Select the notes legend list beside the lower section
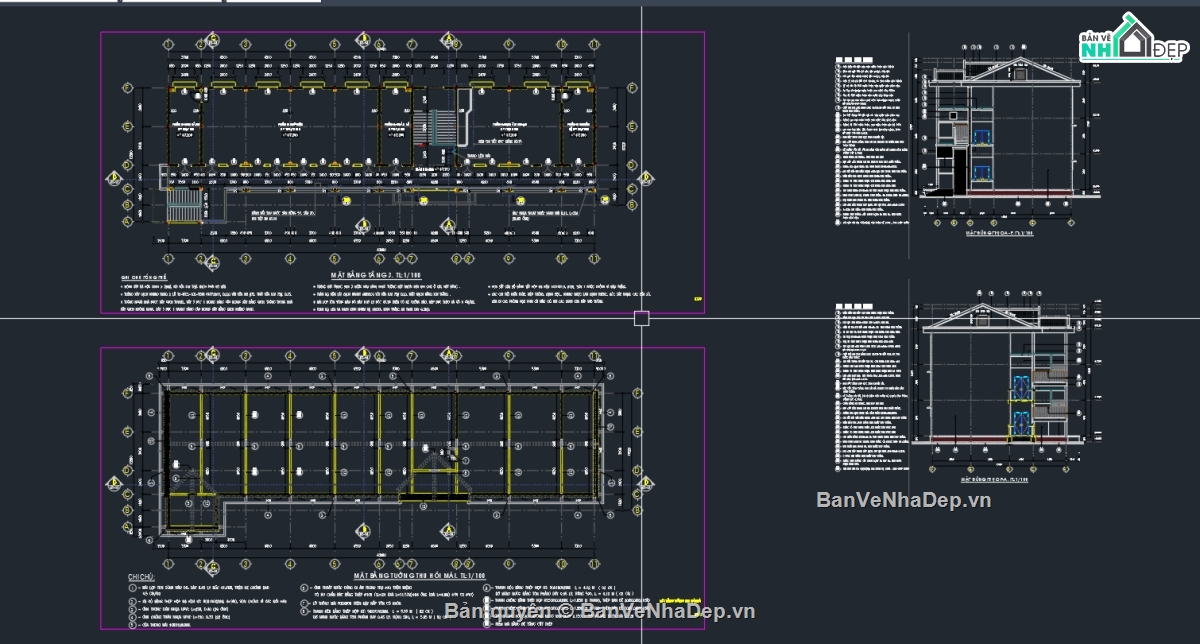1200x644 pixels. (x=870, y=390)
